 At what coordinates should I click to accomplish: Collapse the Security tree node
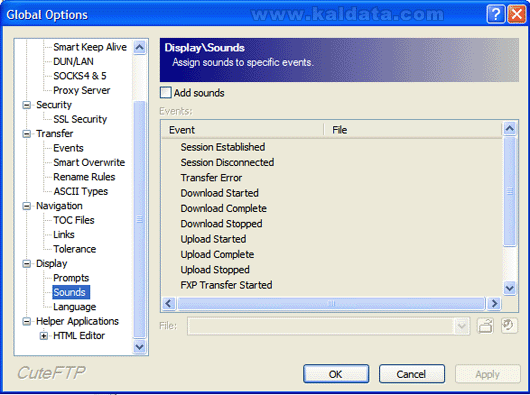click(26, 105)
